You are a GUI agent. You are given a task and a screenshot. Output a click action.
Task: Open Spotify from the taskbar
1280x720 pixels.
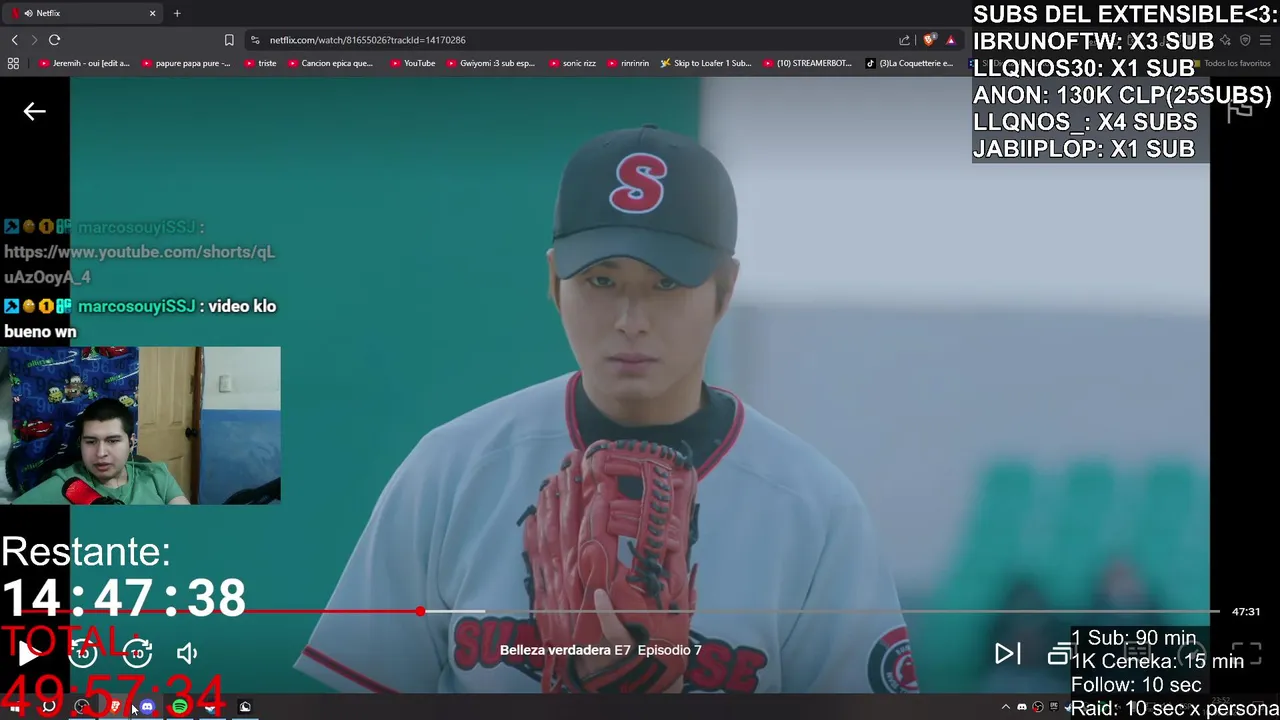180,707
